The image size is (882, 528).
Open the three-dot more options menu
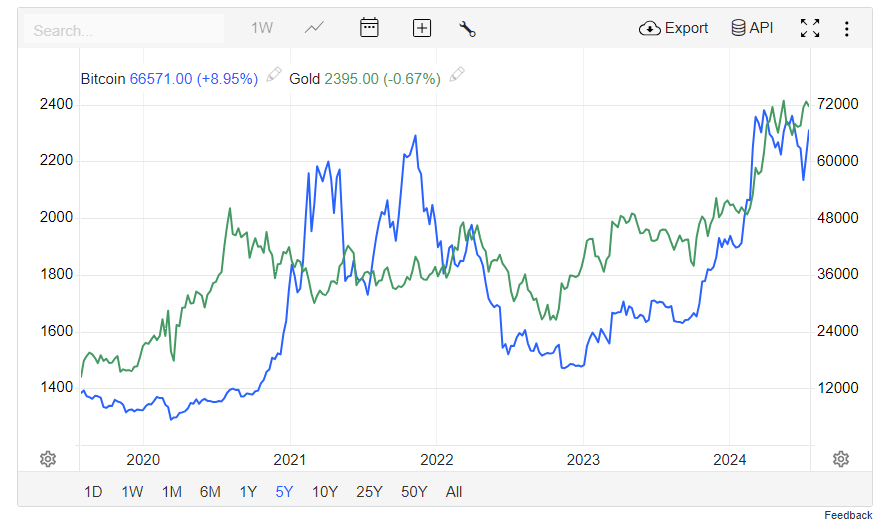pos(847,29)
